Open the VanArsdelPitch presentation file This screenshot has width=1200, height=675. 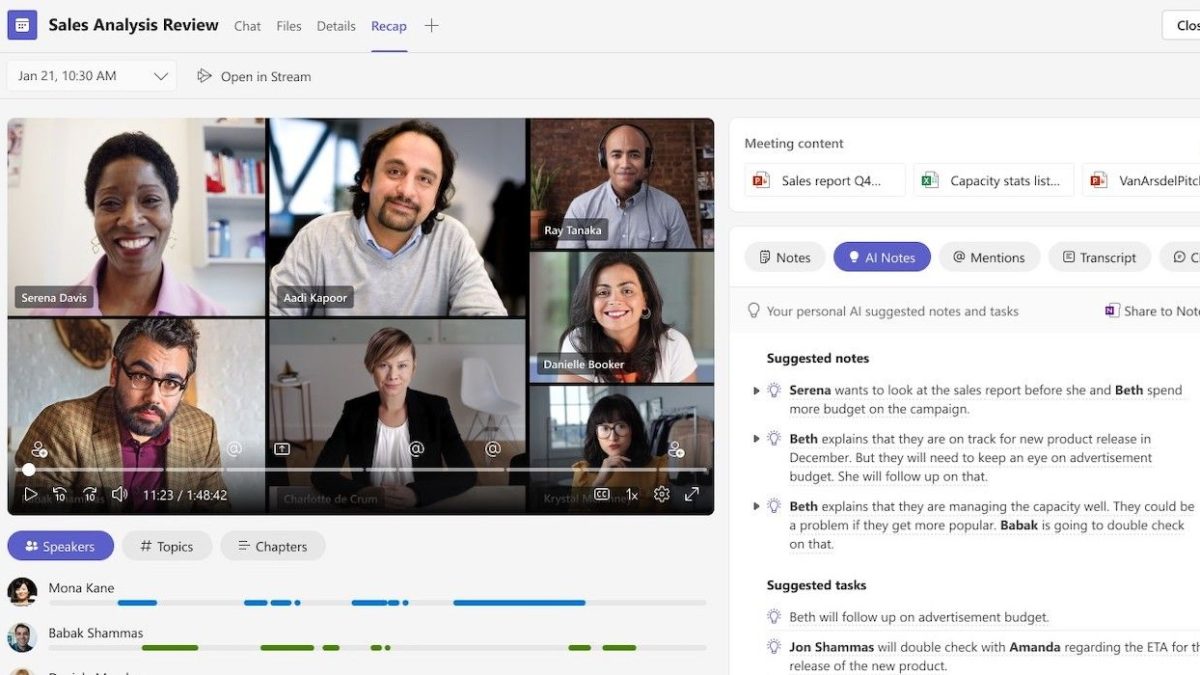point(1142,180)
